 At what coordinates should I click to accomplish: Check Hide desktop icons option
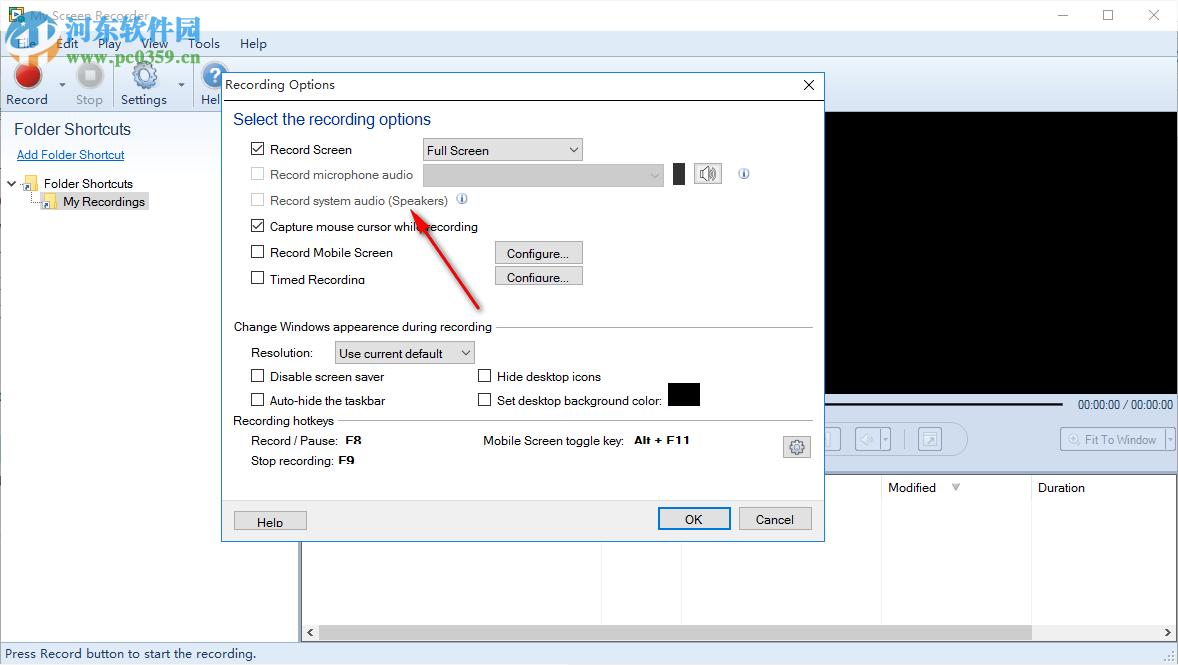click(484, 376)
